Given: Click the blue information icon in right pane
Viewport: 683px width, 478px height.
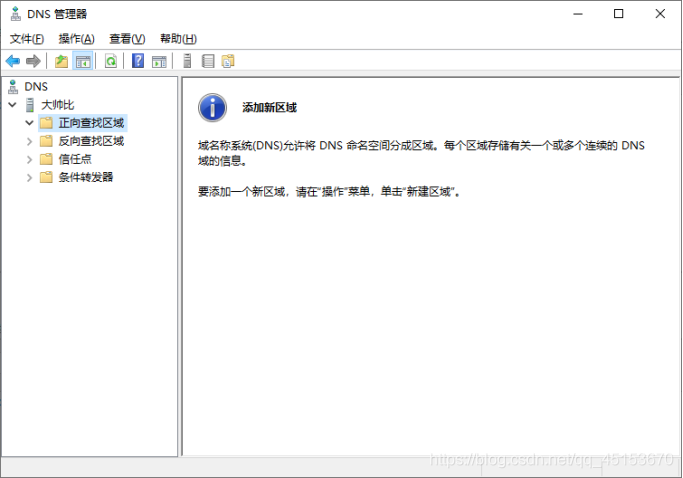Looking at the screenshot, I should (x=212, y=108).
